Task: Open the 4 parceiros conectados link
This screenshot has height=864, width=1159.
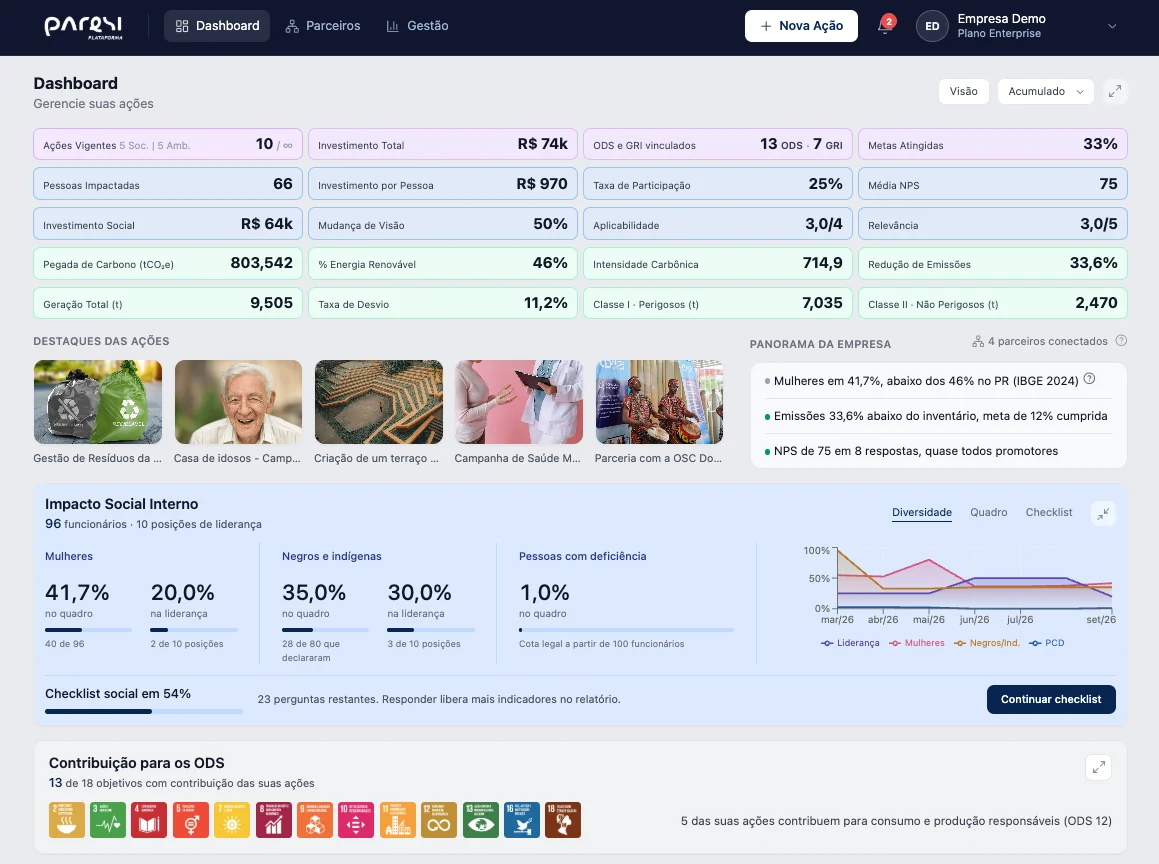Action: pyautogui.click(x=1039, y=341)
